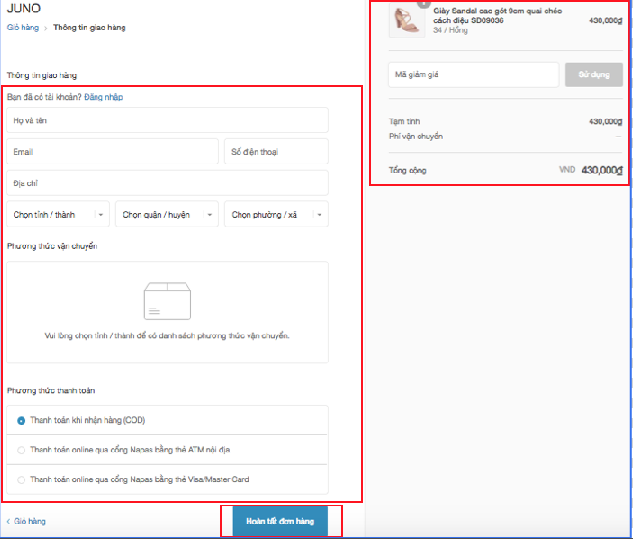Focus the 'Họ và tên' field
The height and width of the screenshot is (539, 633).
coord(167,121)
